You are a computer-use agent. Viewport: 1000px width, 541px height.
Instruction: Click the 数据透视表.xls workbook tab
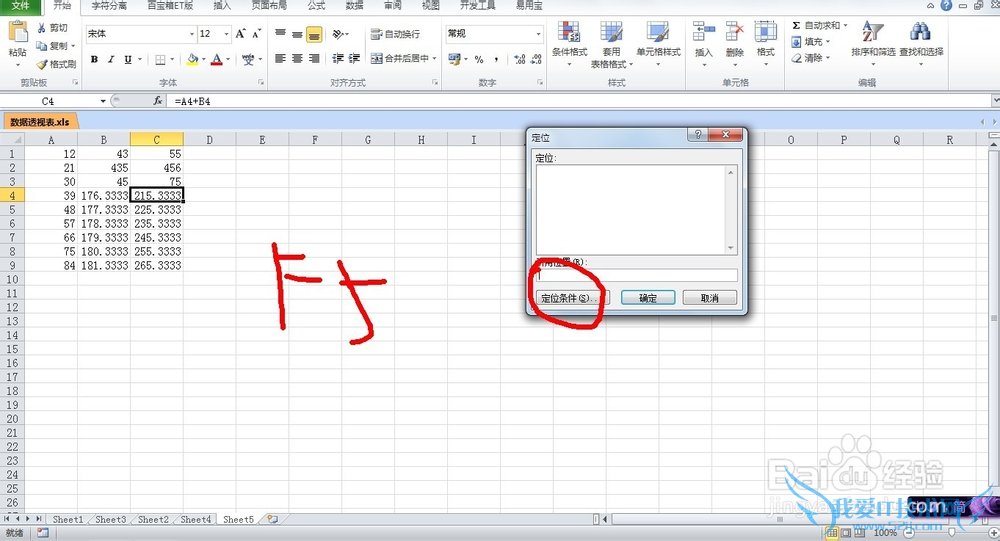click(x=40, y=122)
